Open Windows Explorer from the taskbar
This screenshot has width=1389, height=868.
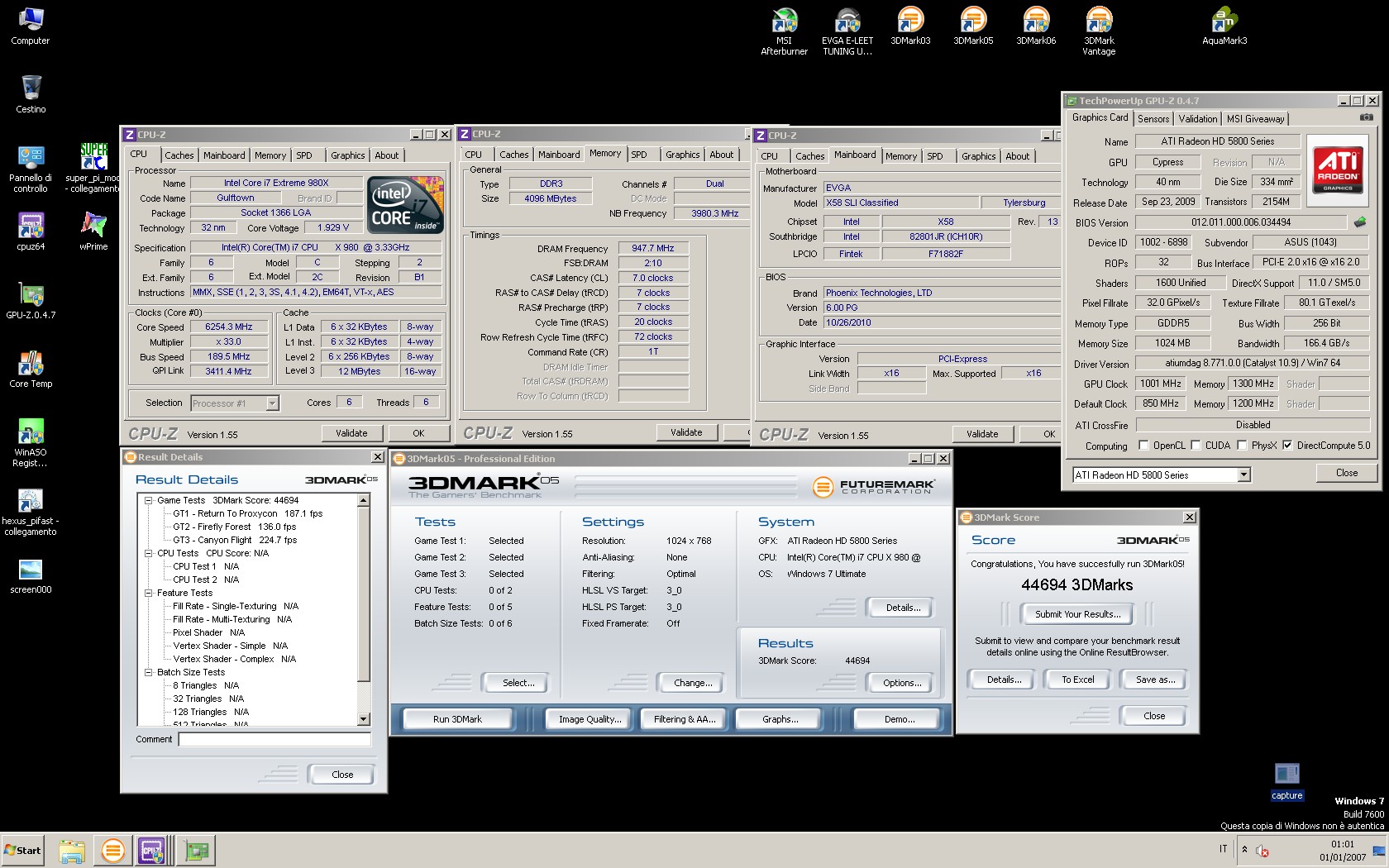pos(72,851)
